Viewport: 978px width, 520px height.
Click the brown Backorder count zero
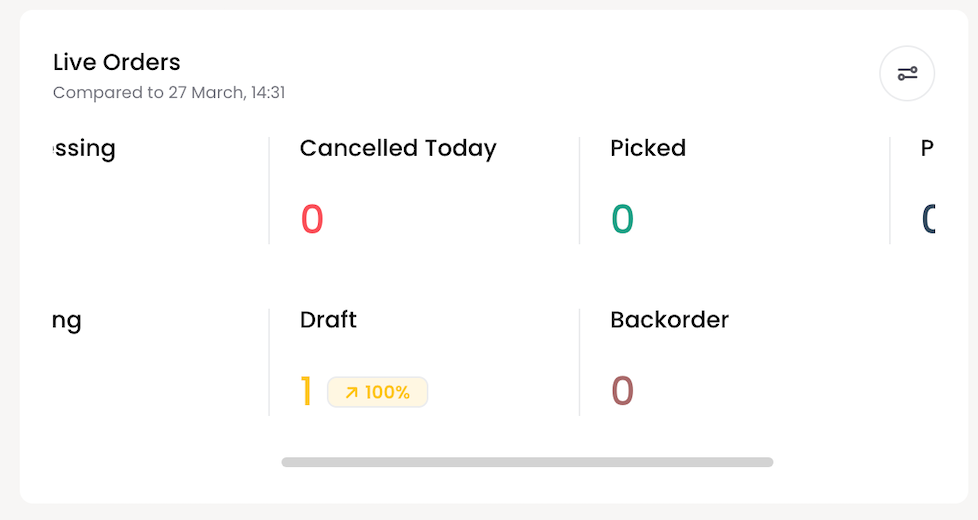[x=622, y=391]
